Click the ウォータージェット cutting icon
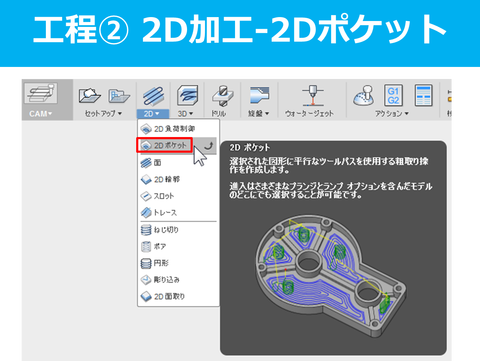Image resolution: width=480 pixels, height=361 pixels. click(312, 96)
